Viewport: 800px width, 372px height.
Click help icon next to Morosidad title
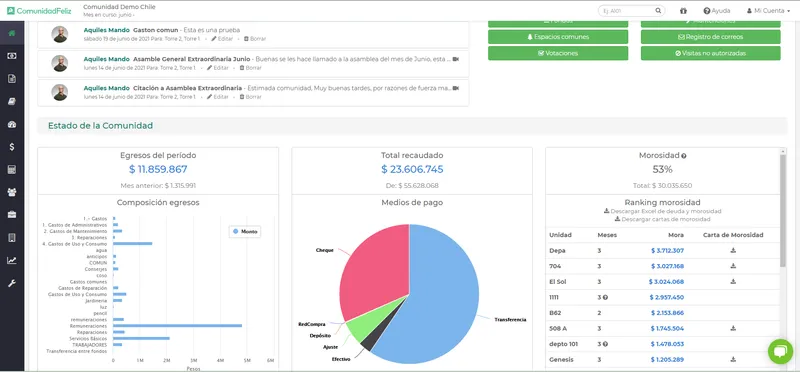684,156
